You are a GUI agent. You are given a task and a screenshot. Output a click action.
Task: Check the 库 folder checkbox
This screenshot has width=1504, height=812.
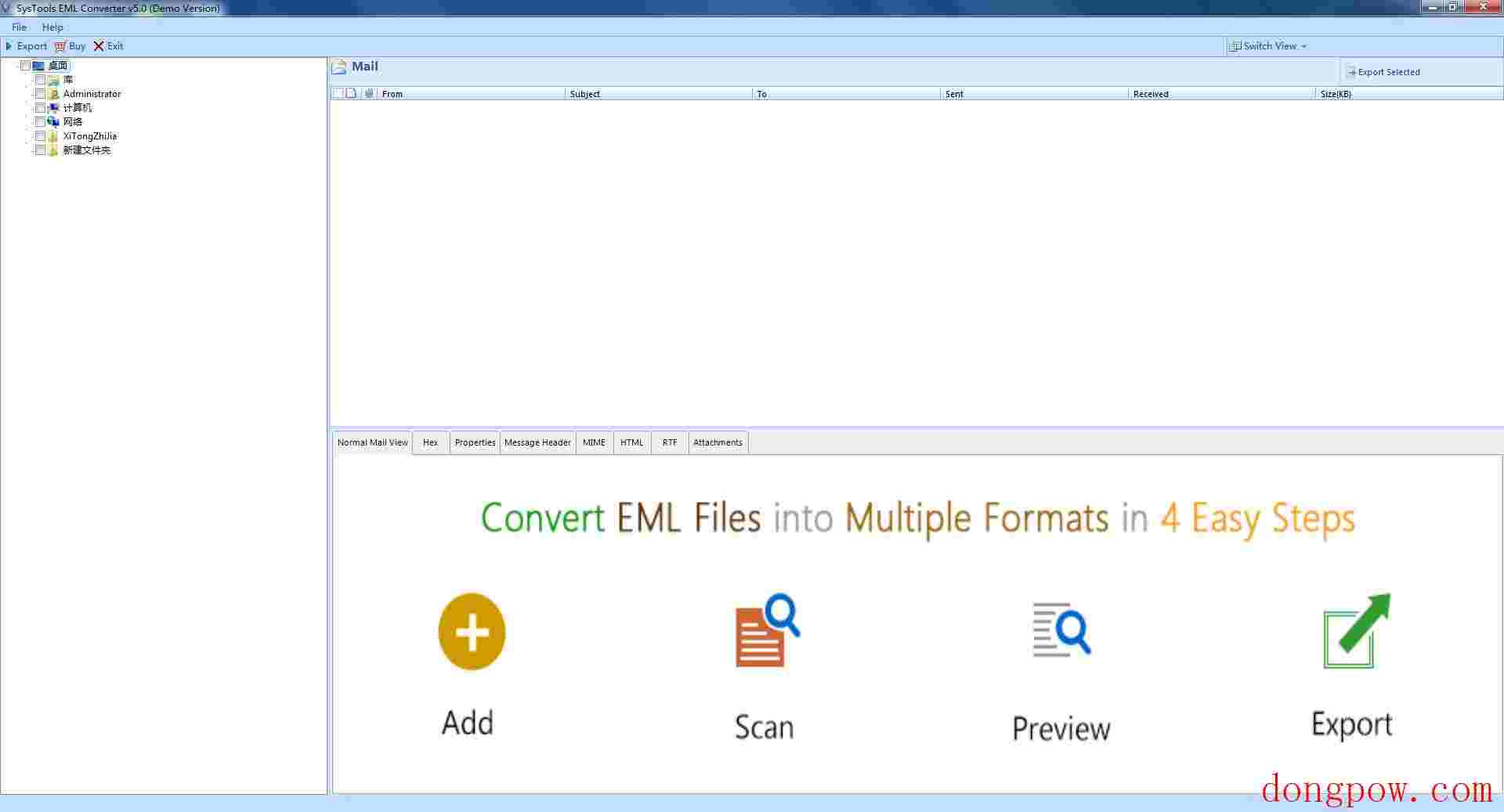point(40,80)
